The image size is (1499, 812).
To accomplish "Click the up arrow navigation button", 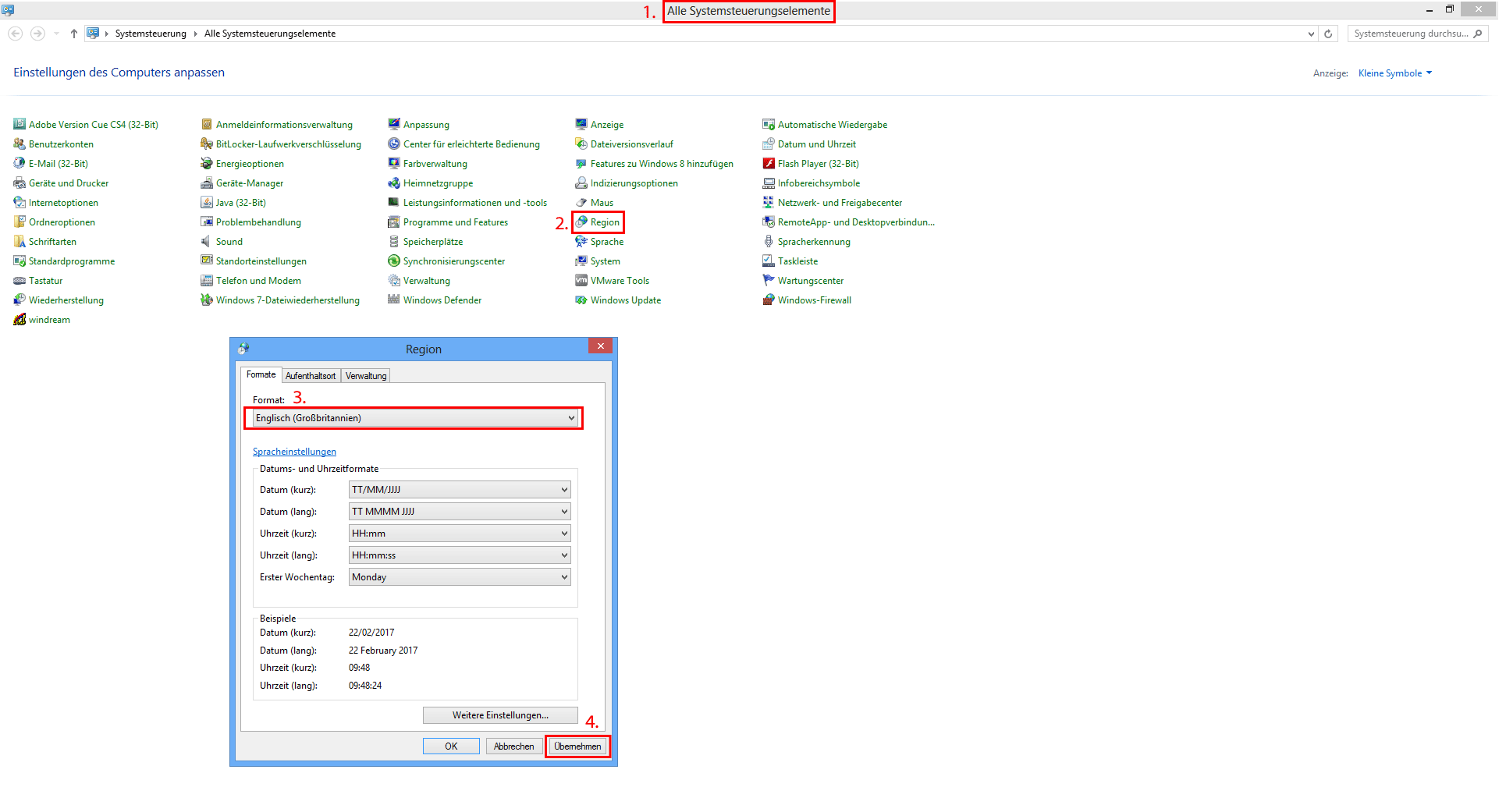I will point(74,34).
